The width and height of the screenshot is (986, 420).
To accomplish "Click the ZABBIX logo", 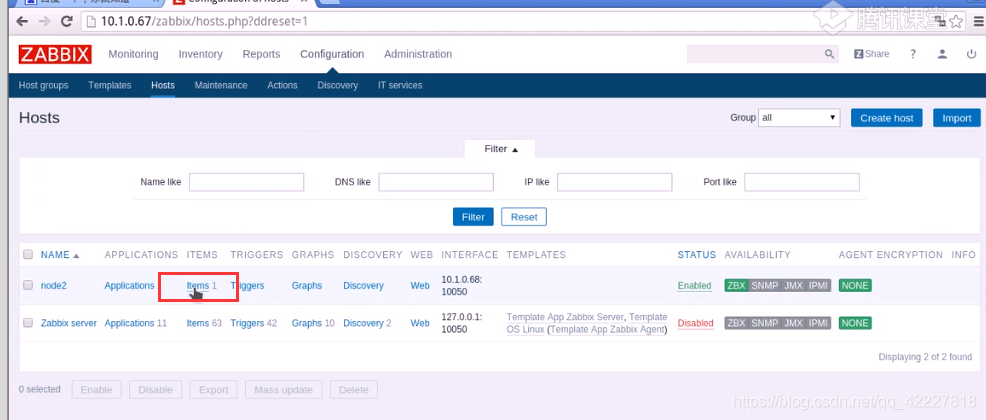I will [55, 54].
